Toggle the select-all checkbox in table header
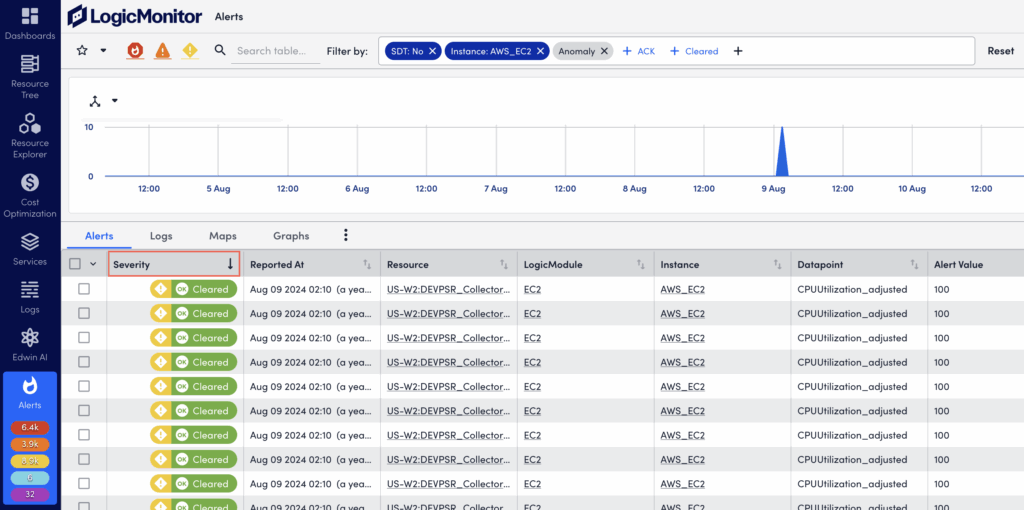This screenshot has height=510, width=1024. coord(75,264)
